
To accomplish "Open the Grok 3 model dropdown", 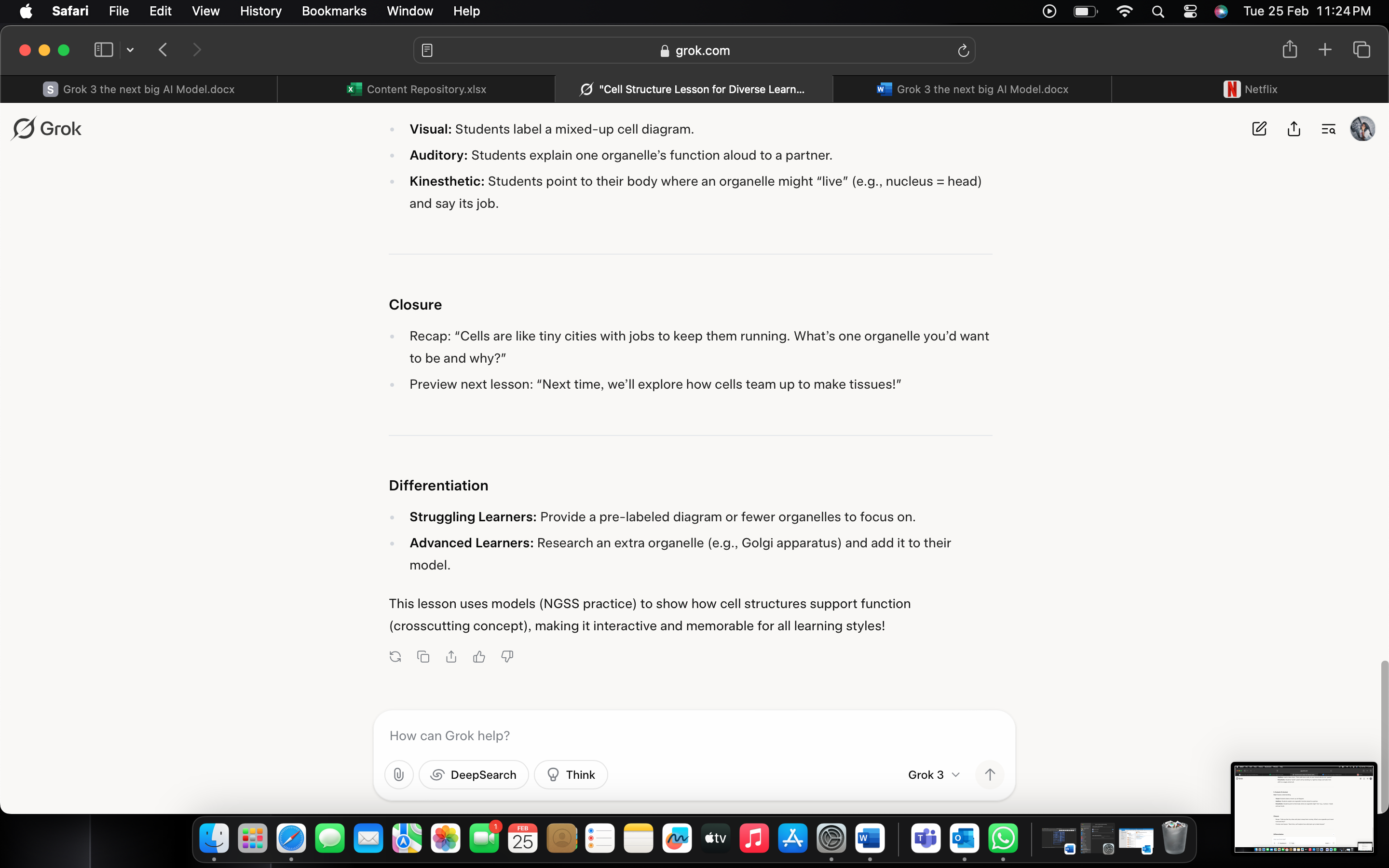I will tap(934, 774).
